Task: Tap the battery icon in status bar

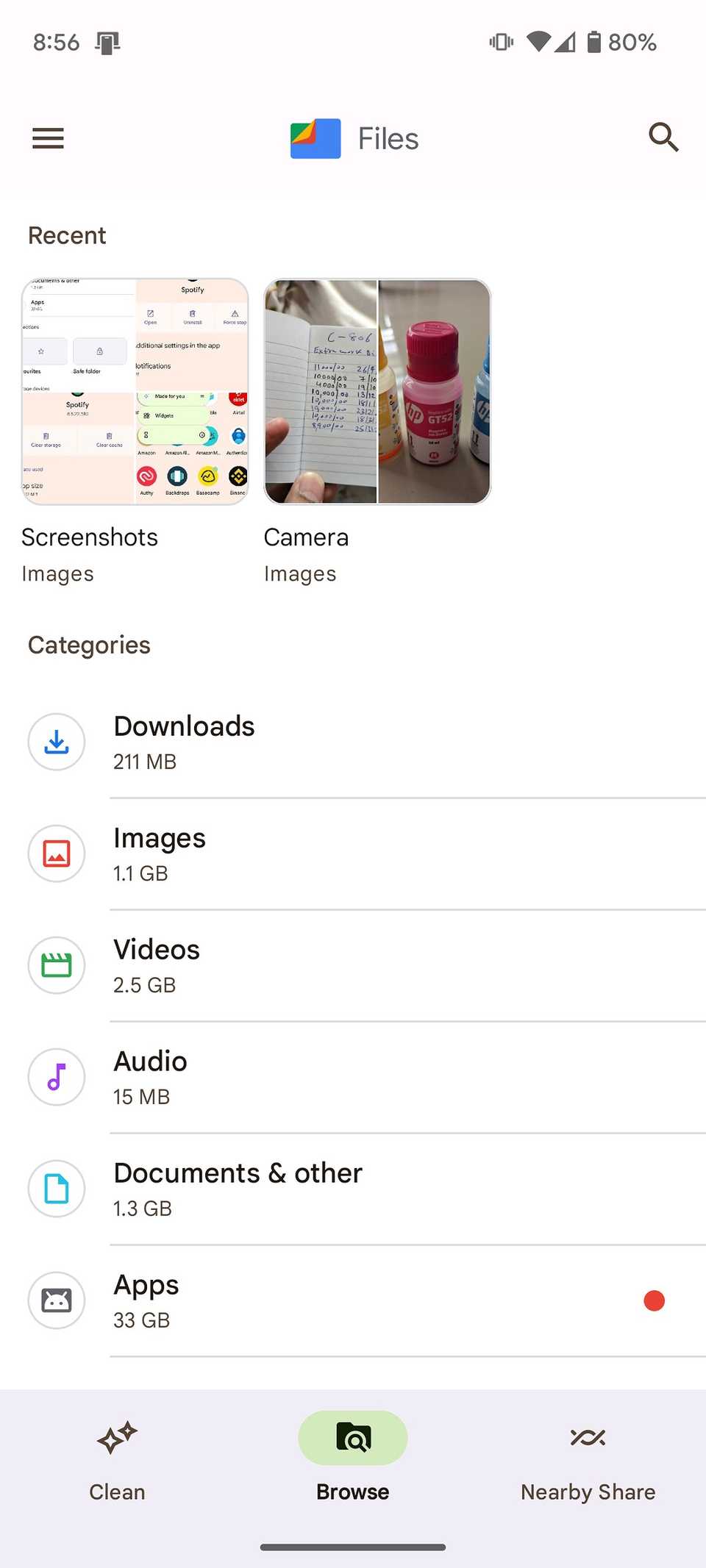Action: [593, 42]
